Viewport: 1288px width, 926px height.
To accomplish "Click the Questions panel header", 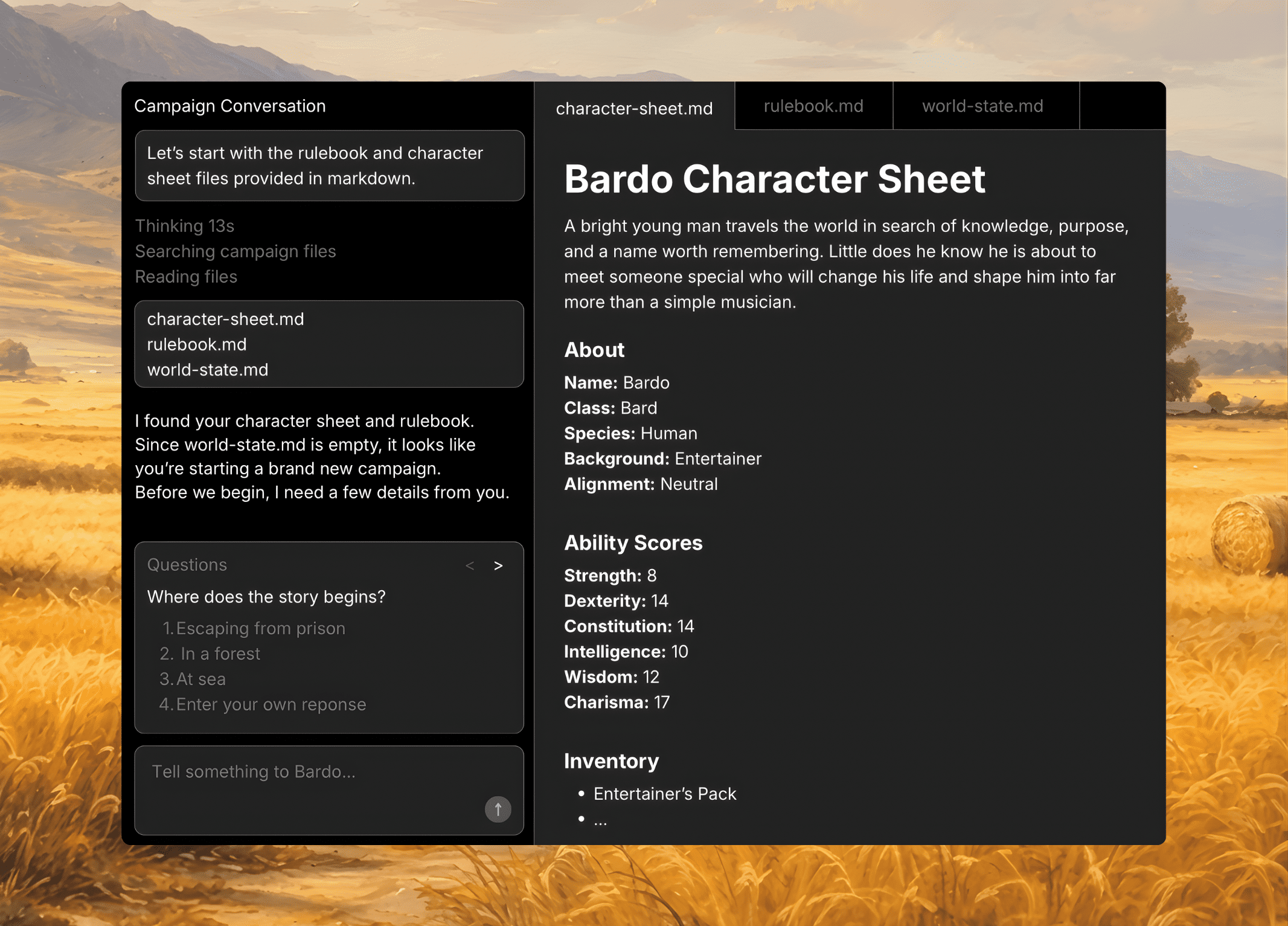I will pyautogui.click(x=187, y=565).
